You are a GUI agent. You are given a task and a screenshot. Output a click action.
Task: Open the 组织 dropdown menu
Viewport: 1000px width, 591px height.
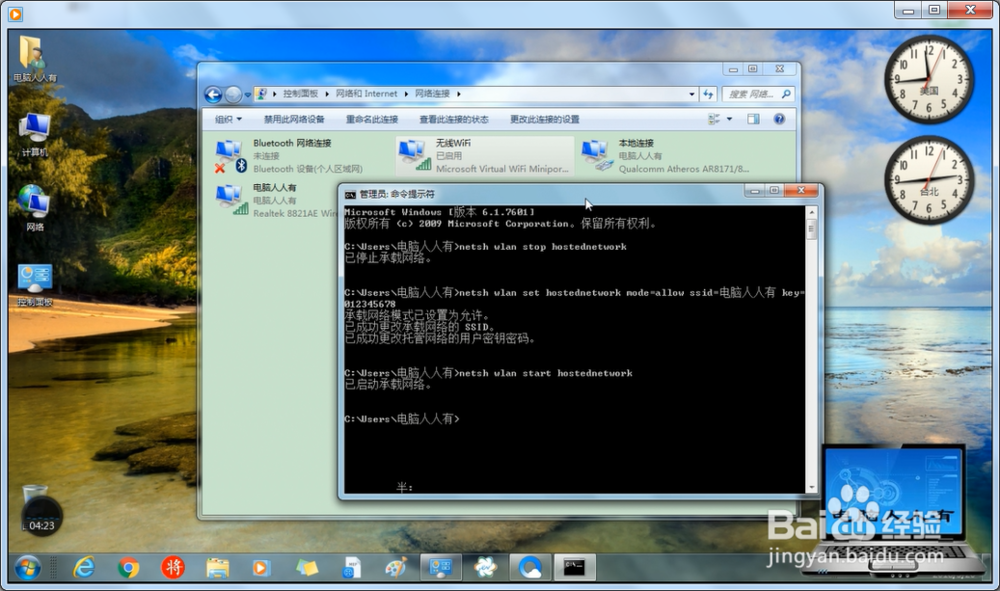coord(228,119)
